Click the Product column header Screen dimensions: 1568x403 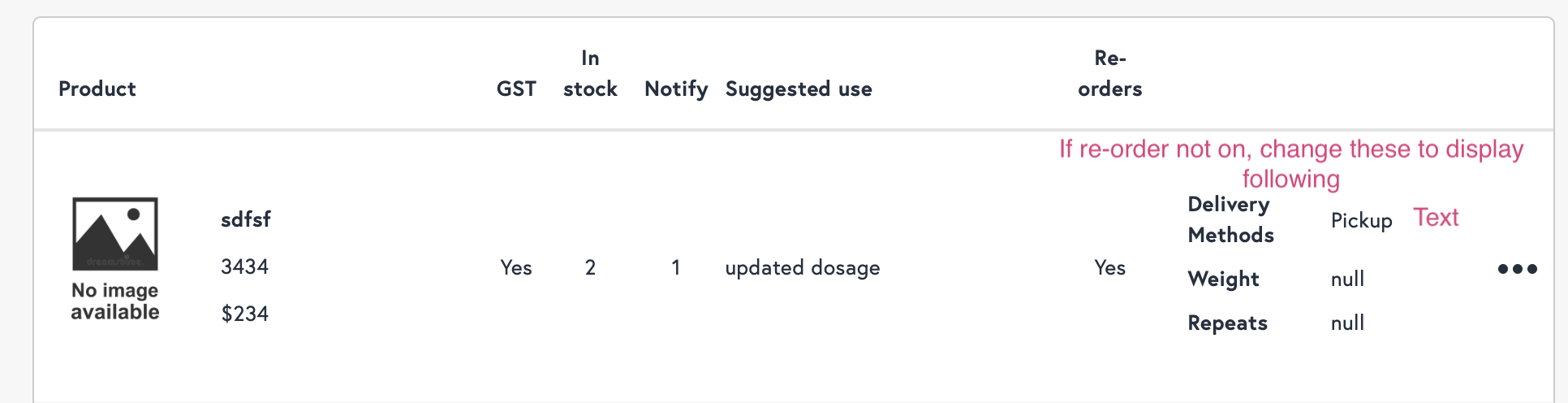pyautogui.click(x=97, y=89)
